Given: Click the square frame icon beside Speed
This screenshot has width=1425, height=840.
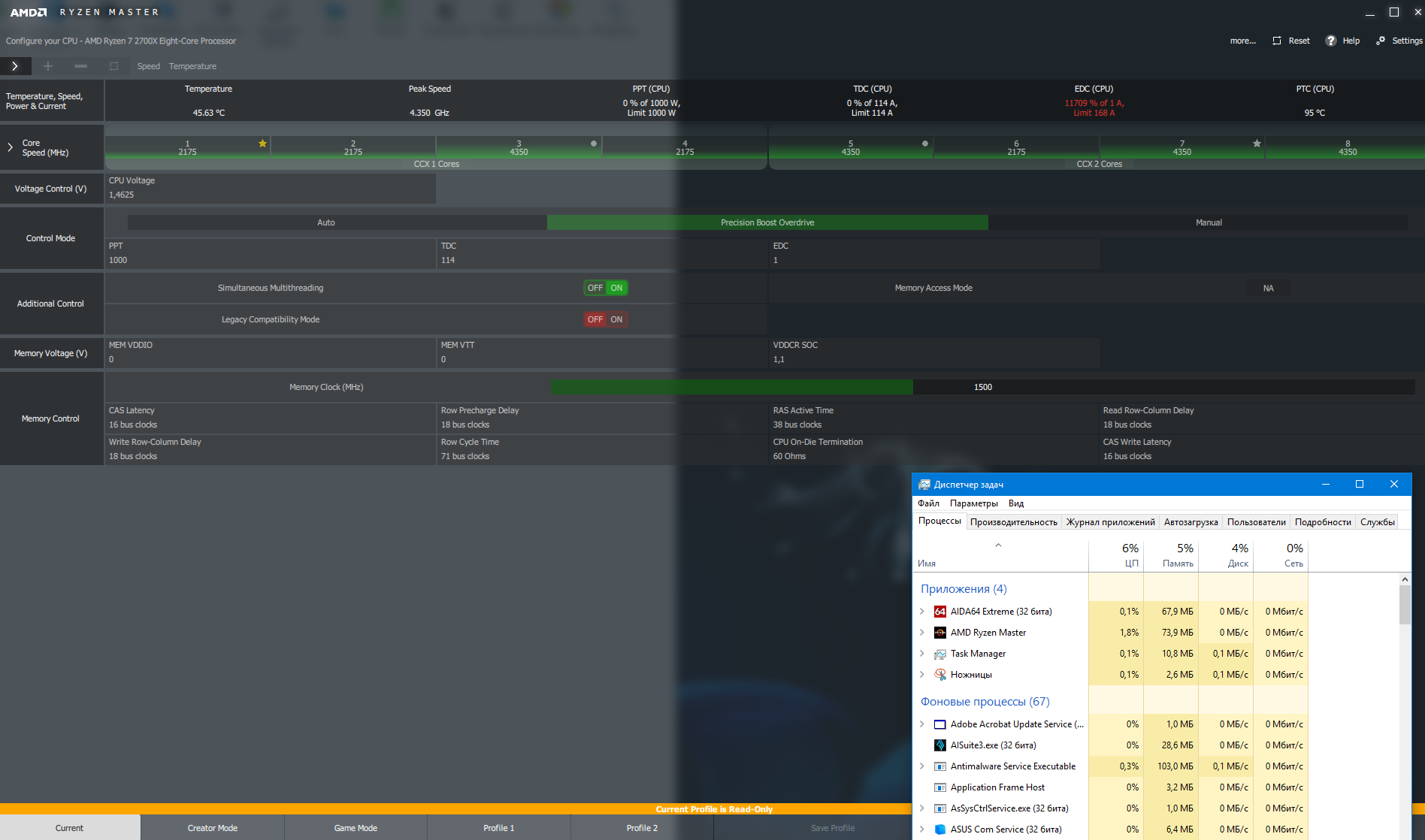Looking at the screenshot, I should pyautogui.click(x=114, y=66).
